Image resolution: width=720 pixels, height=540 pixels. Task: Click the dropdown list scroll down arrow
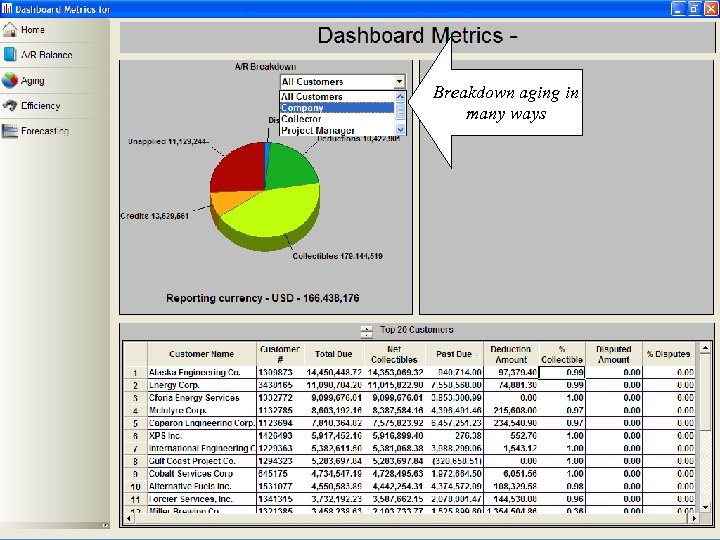coord(400,130)
